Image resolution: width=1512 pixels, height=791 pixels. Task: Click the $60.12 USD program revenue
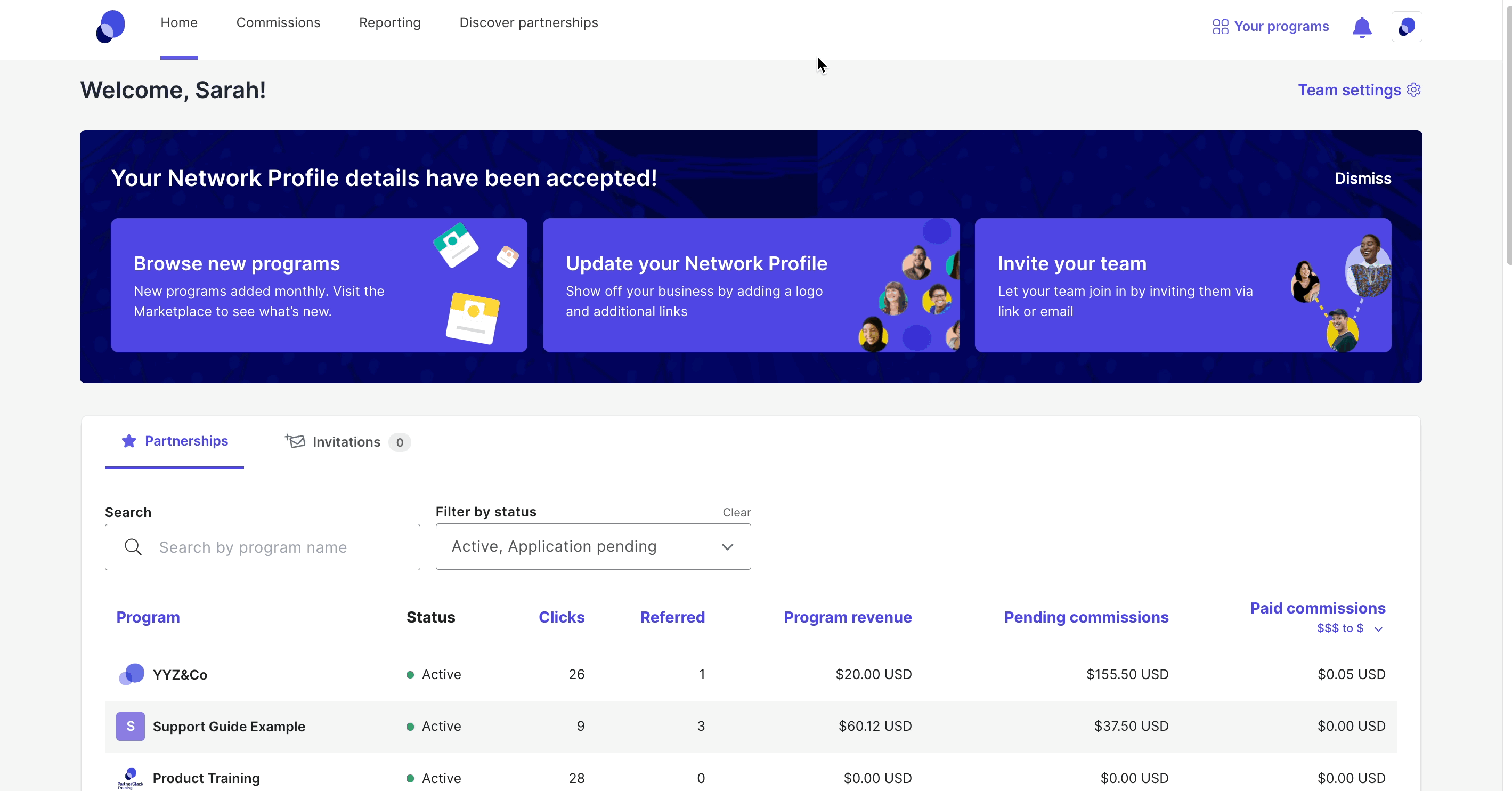[x=875, y=726]
